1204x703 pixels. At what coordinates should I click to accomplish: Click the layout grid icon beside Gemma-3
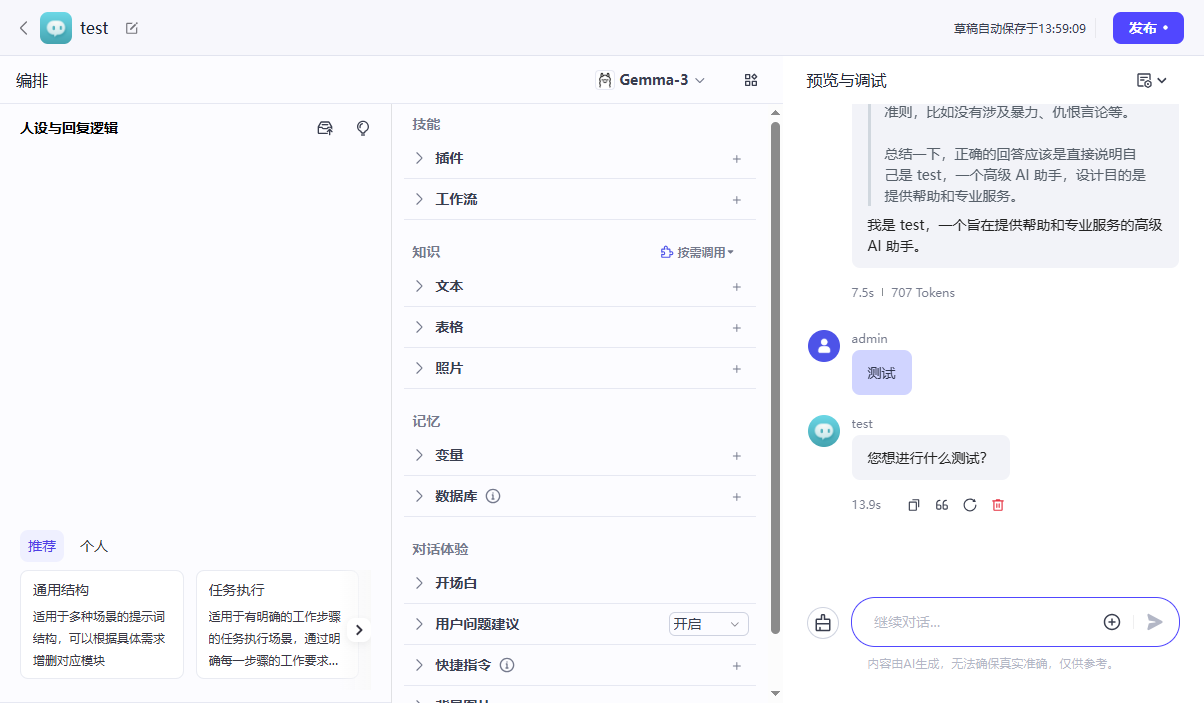(x=750, y=79)
